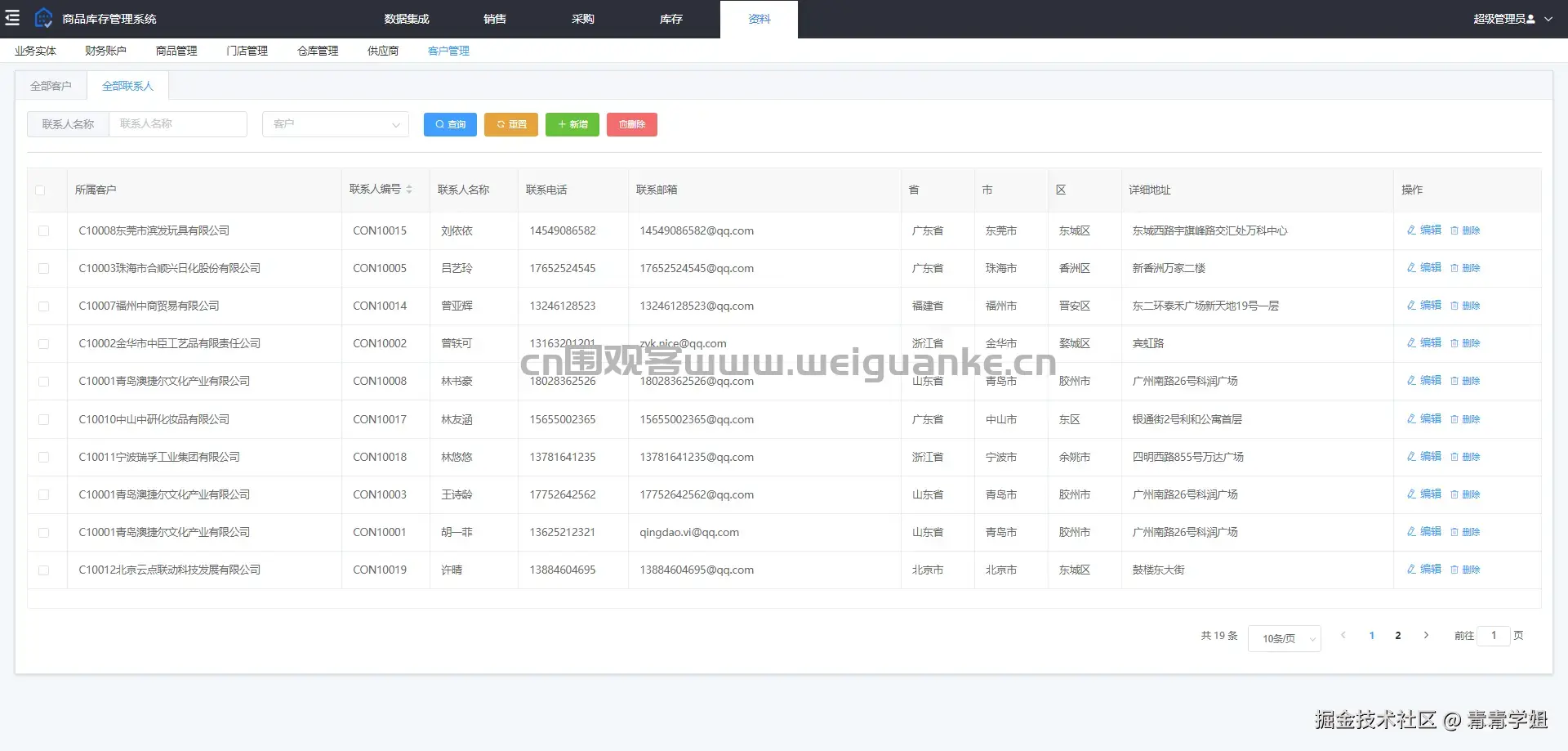Edit the row for contact CON10001
1568x751 pixels.
pos(1424,532)
